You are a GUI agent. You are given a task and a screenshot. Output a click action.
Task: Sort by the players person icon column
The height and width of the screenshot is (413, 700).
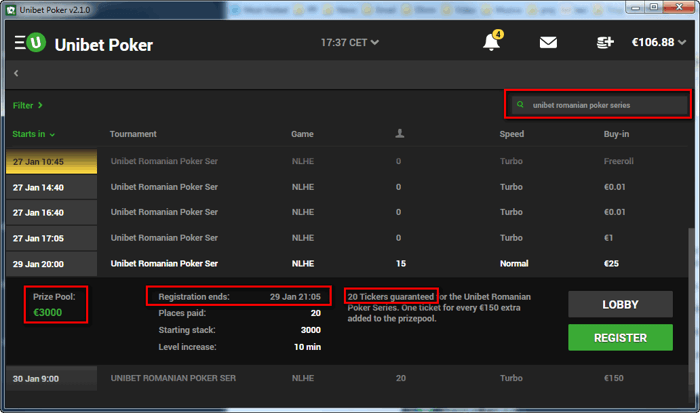coord(400,133)
